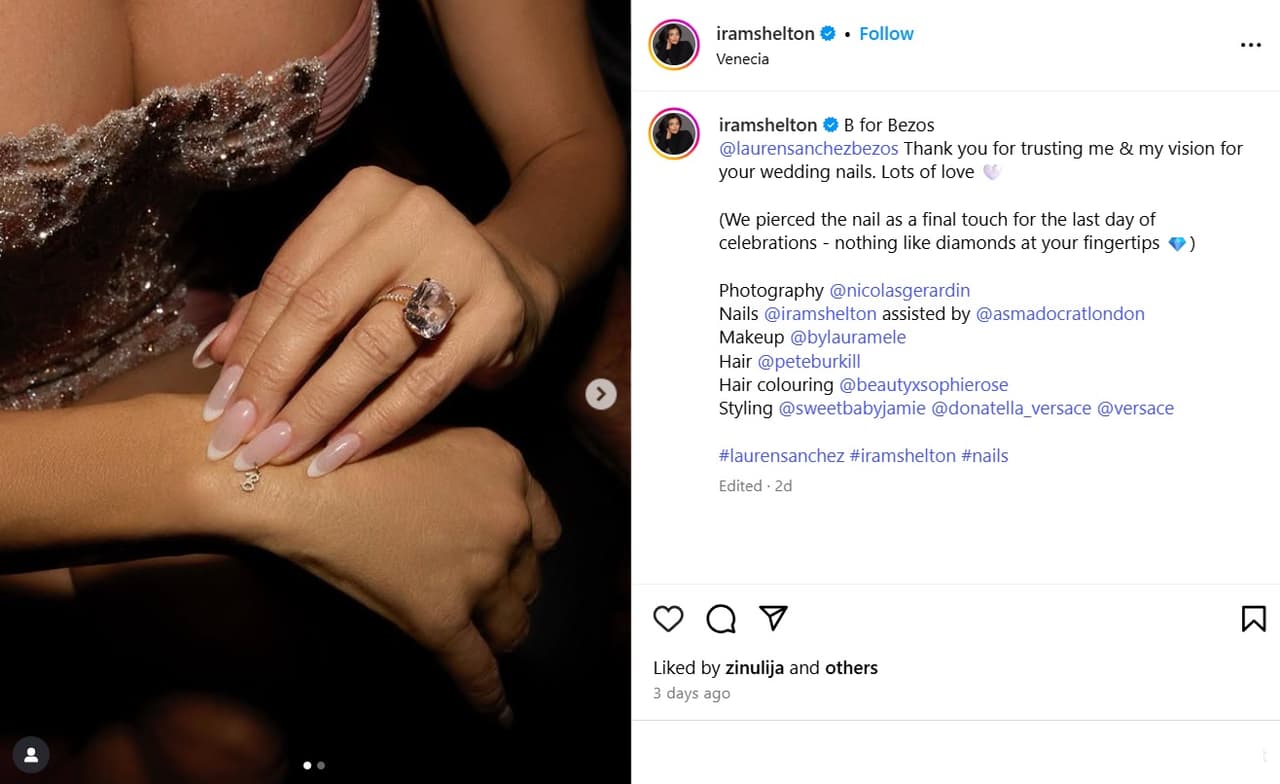Share the post via the paper plane icon

774,619
